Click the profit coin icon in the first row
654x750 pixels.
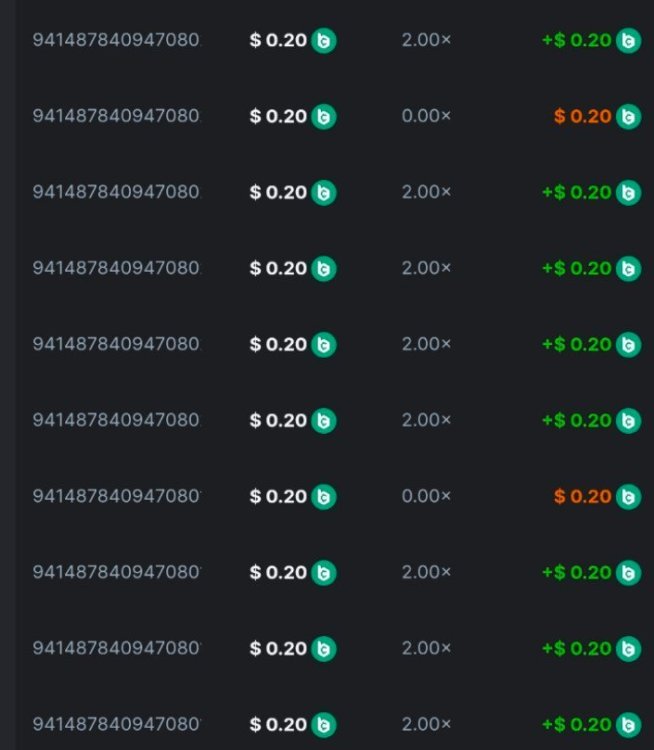pyautogui.click(x=628, y=41)
